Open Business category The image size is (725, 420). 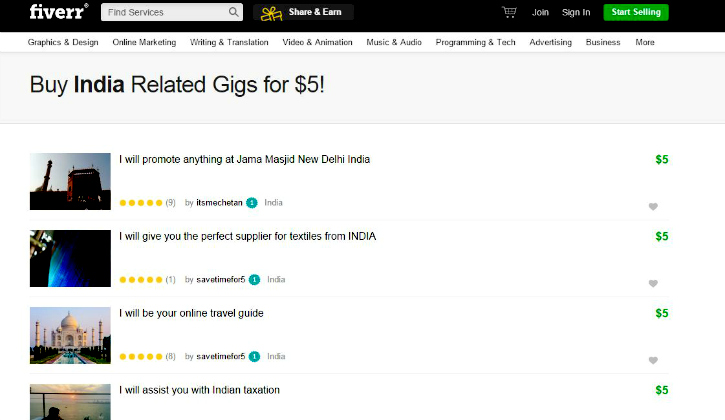[603, 42]
